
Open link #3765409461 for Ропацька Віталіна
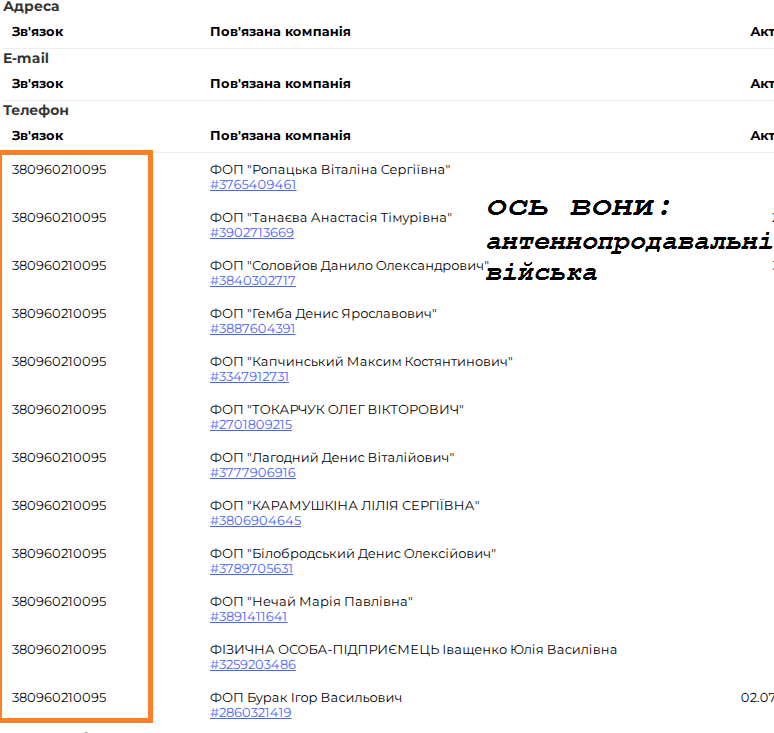pos(253,185)
